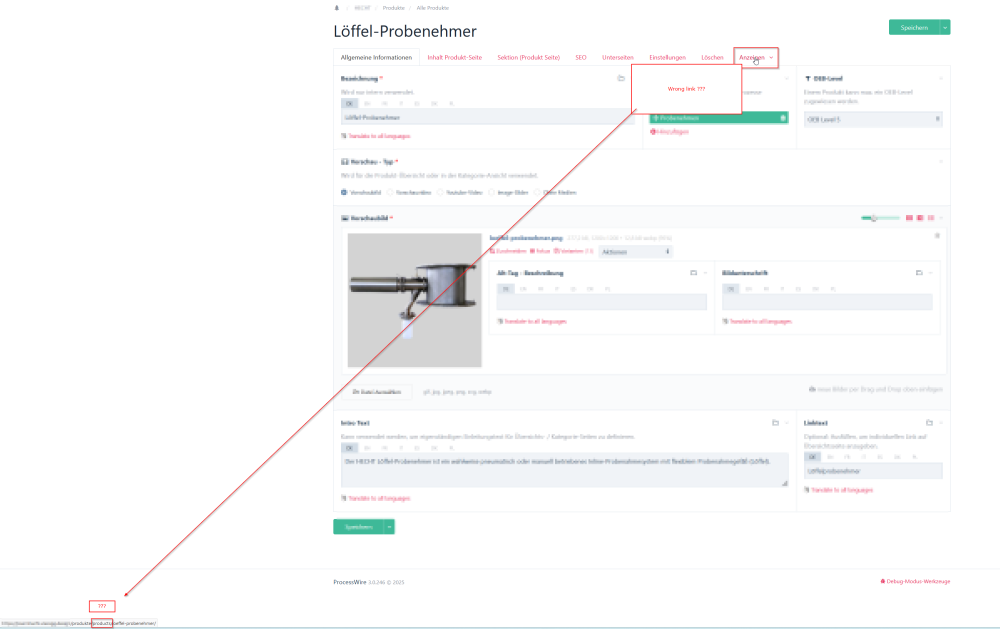Click the Löffel-Probenehmer preview image thumbnail
The height and width of the screenshot is (629, 1000).
pyautogui.click(x=414, y=300)
